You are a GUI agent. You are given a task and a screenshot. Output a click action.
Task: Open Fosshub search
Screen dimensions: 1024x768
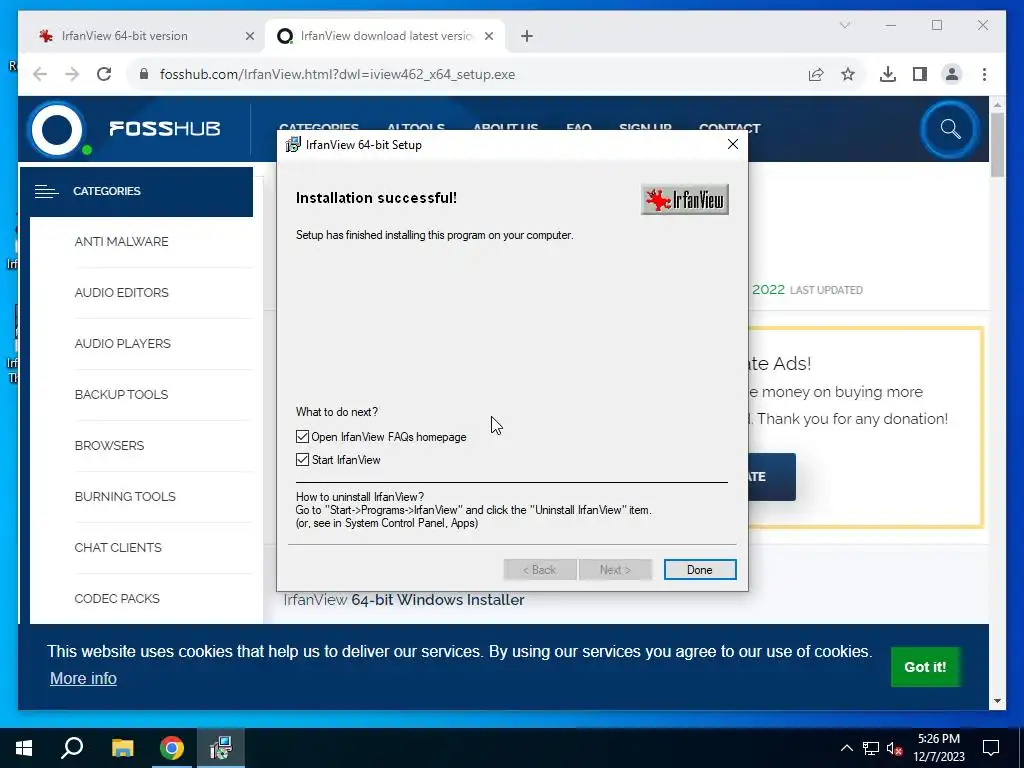click(950, 129)
